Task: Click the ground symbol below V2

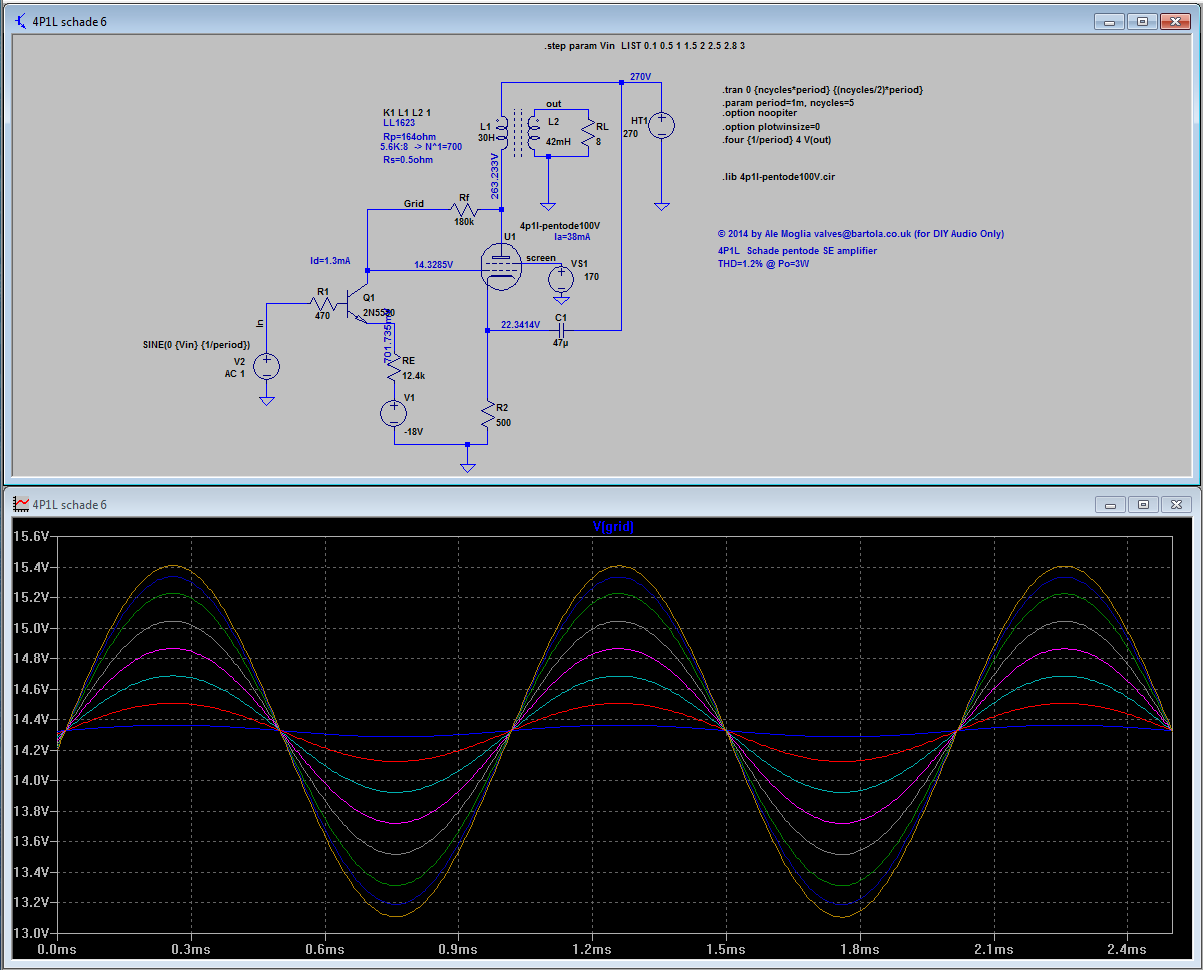Action: pos(266,400)
